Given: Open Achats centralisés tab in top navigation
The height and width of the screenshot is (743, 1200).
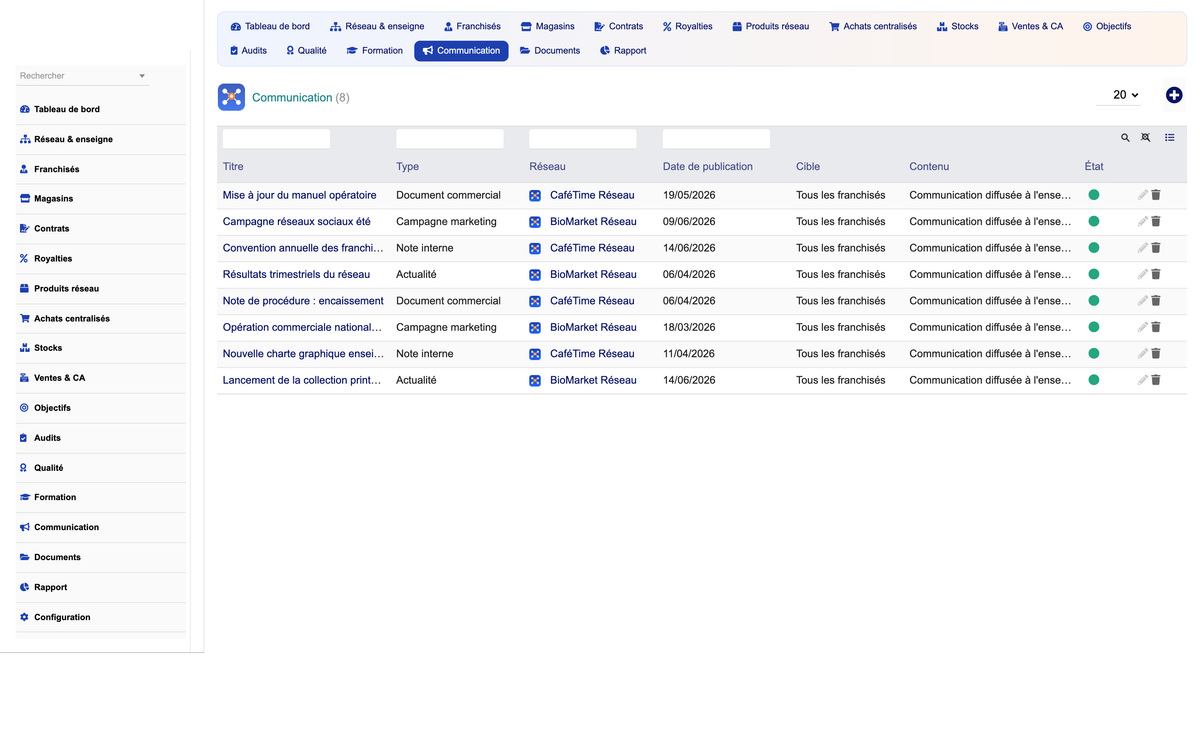Looking at the screenshot, I should click(873, 26).
